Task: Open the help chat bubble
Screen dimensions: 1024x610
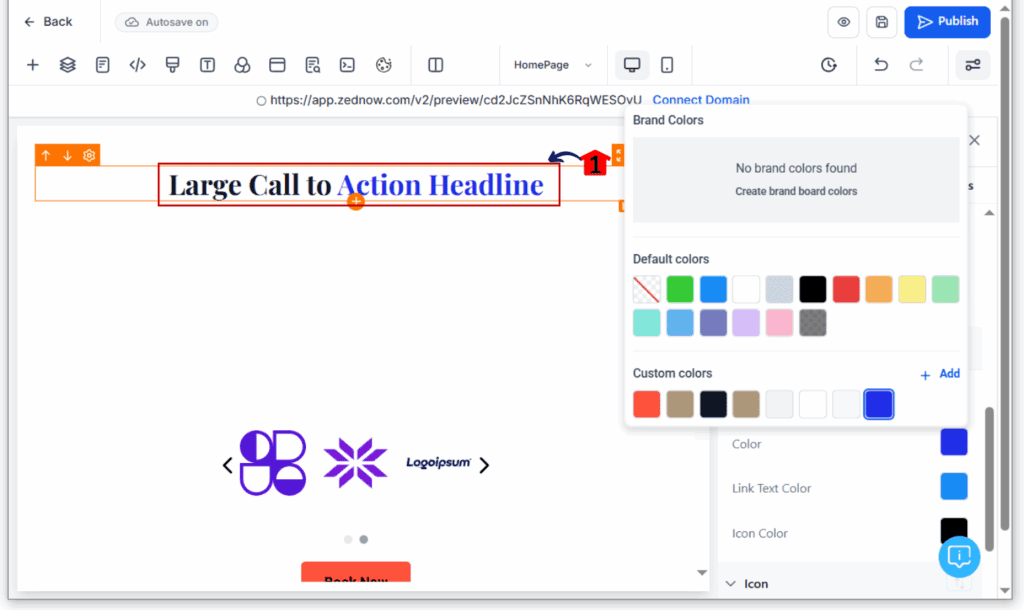Action: 959,556
